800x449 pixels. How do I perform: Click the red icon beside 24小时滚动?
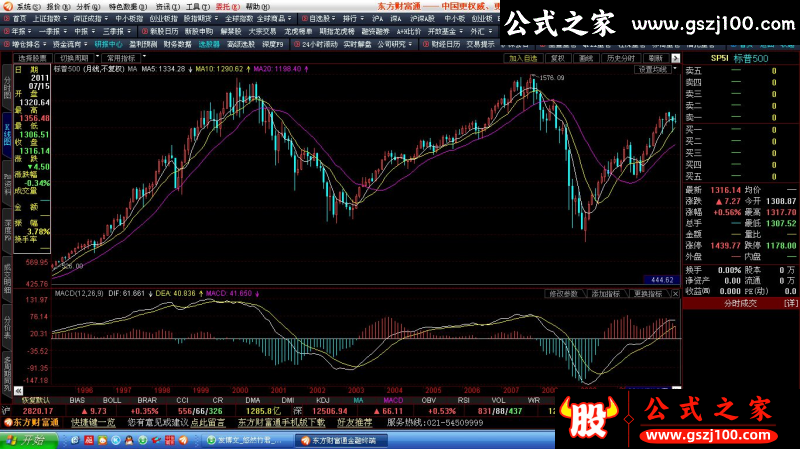pos(297,44)
